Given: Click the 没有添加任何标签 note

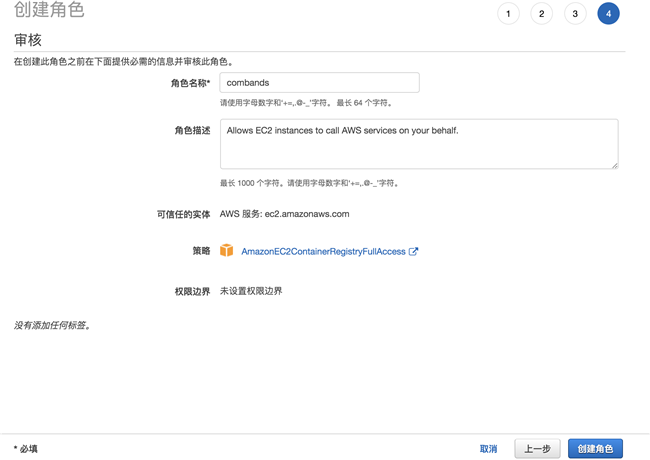Looking at the screenshot, I should coord(52,325).
